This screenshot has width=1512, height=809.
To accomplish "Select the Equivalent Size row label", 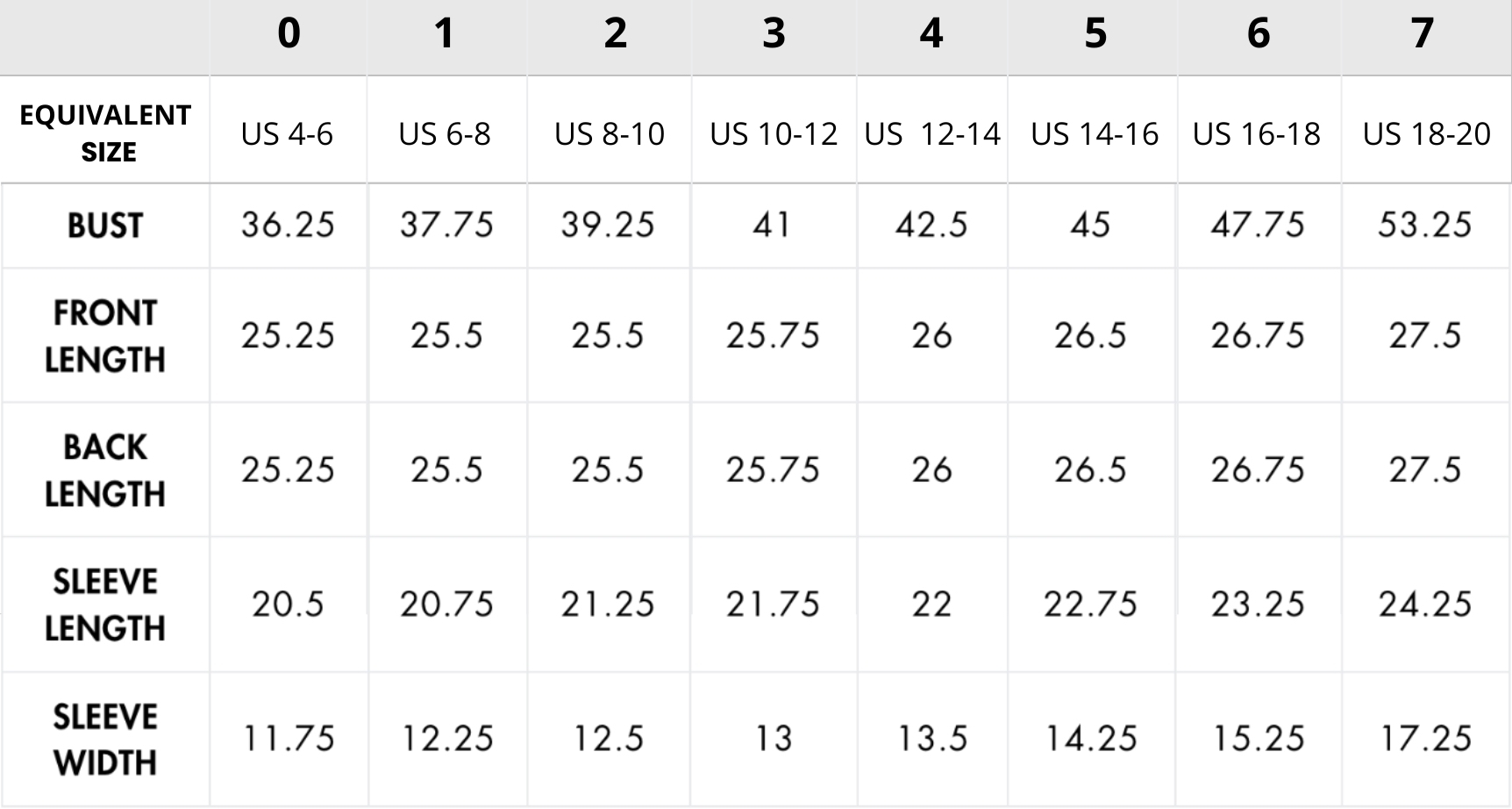I will tap(105, 133).
